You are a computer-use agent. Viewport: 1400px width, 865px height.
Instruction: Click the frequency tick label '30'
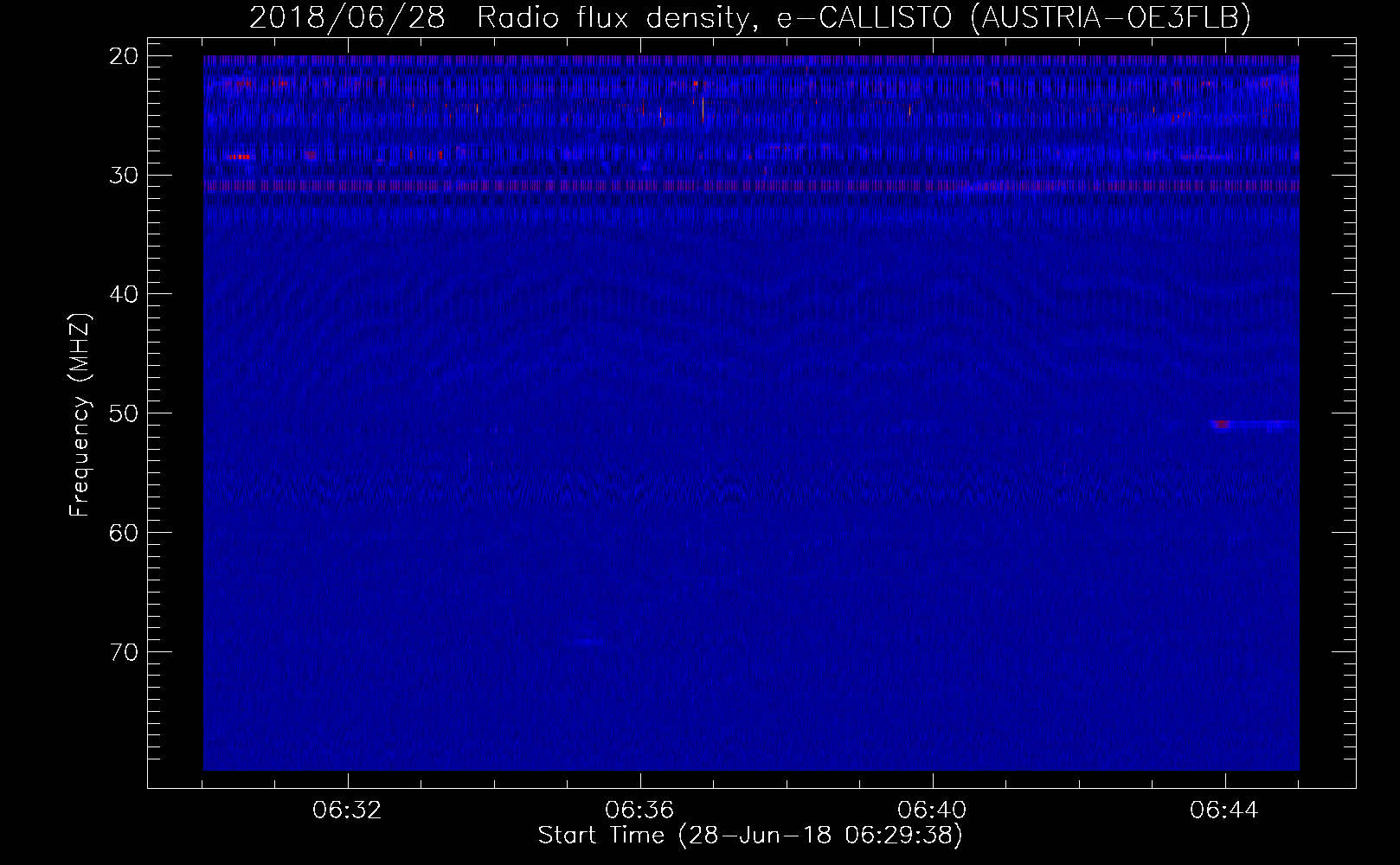tap(125, 175)
